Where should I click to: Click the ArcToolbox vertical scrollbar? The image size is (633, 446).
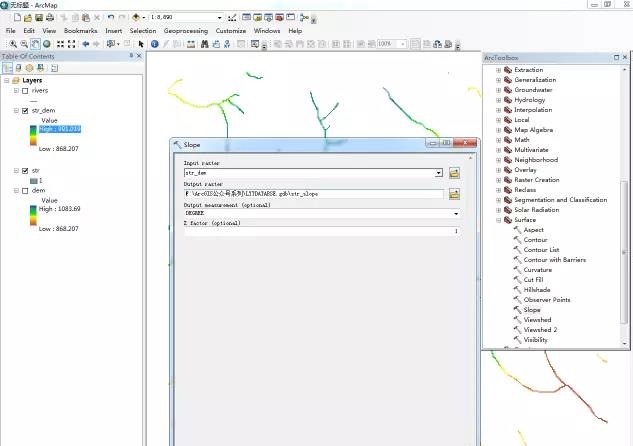[625, 252]
